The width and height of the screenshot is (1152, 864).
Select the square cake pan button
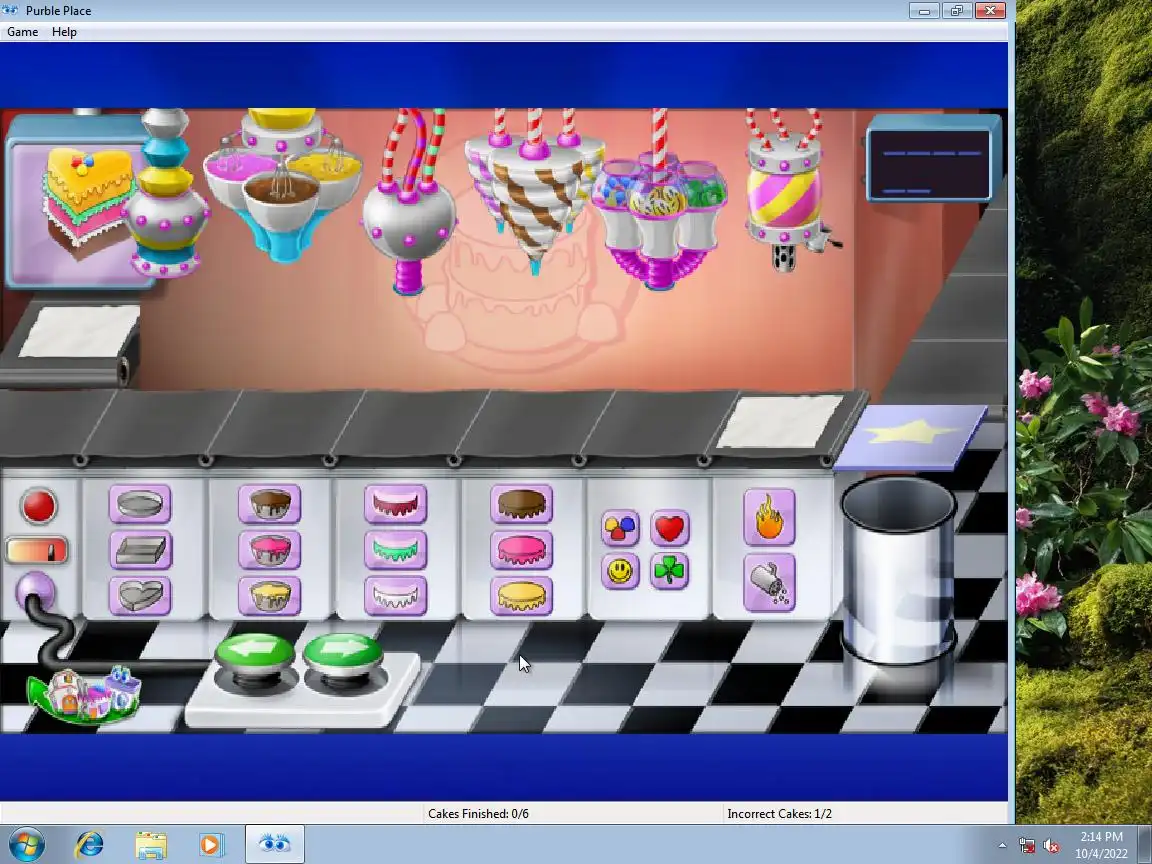tap(140, 550)
